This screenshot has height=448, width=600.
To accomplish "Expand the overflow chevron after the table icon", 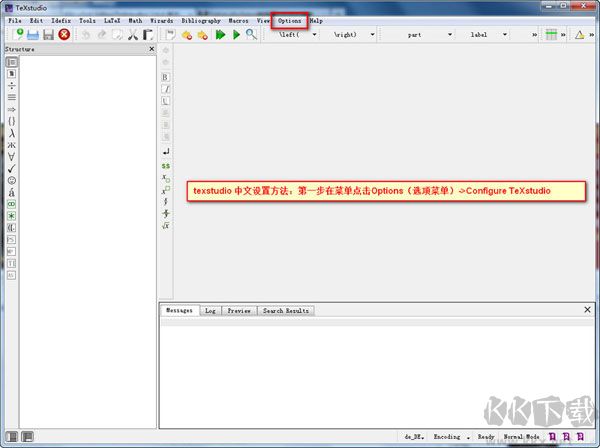I will 563,35.
